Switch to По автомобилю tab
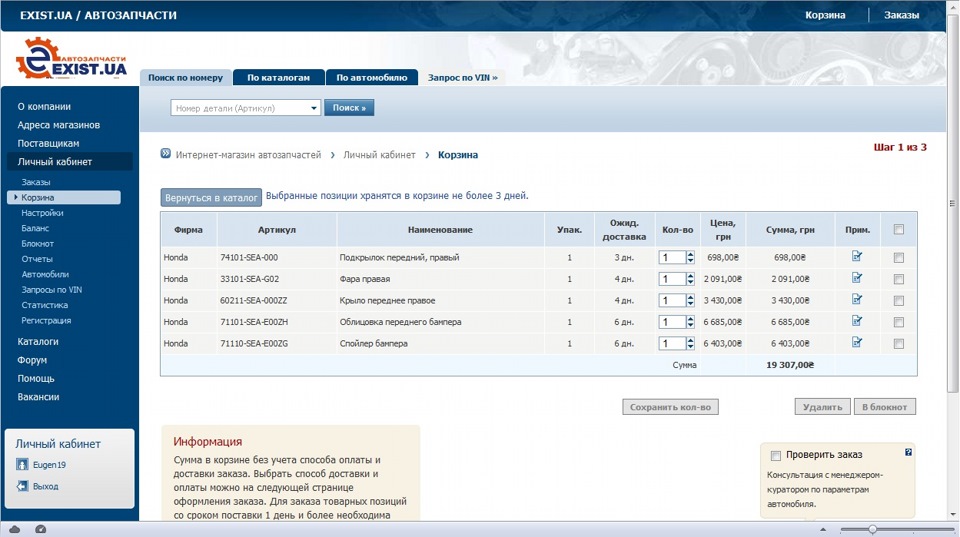This screenshot has width=960, height=537. 372,78
